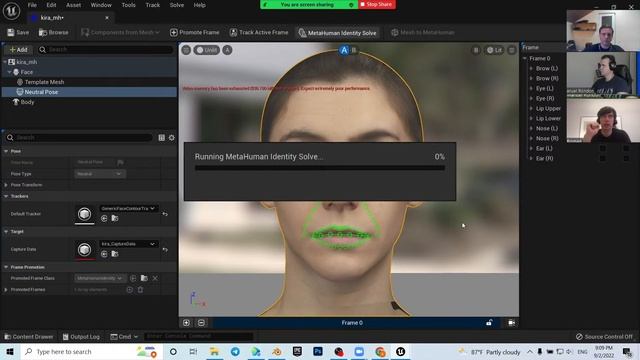This screenshot has height=360, width=640.
Task: Open the Window menu
Action: (101, 5)
